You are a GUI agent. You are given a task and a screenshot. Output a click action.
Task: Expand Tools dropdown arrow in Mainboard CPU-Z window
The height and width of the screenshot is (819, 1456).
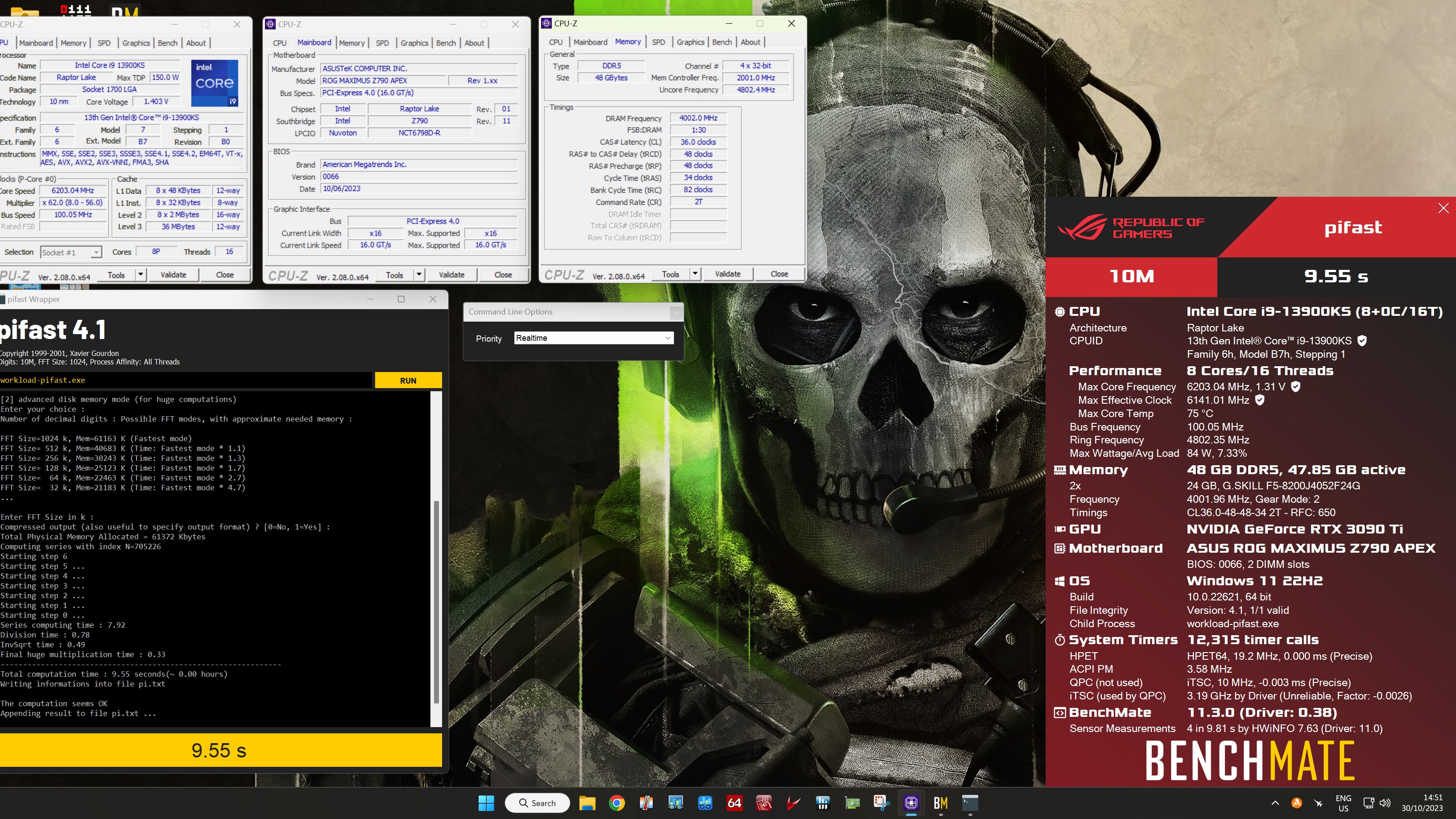pyautogui.click(x=419, y=275)
